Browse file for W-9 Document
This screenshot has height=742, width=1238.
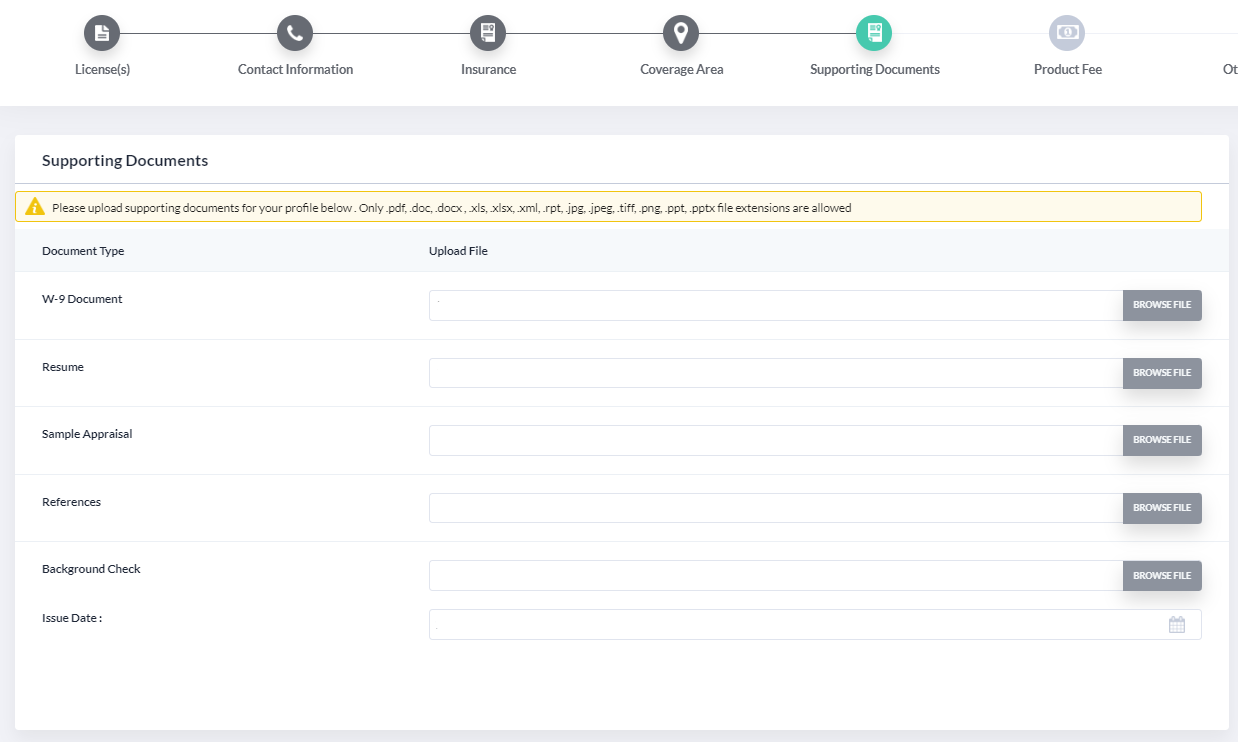[x=1162, y=305]
